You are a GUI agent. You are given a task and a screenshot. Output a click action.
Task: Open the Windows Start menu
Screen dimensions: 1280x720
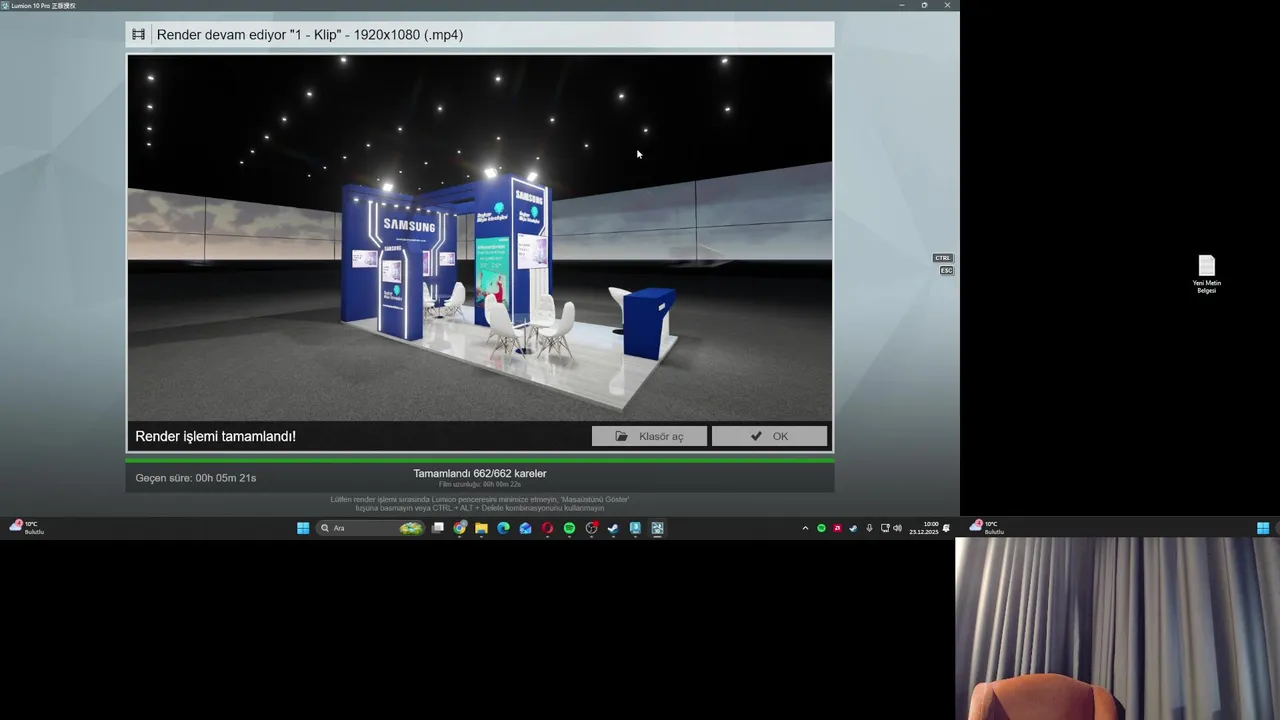pos(303,528)
